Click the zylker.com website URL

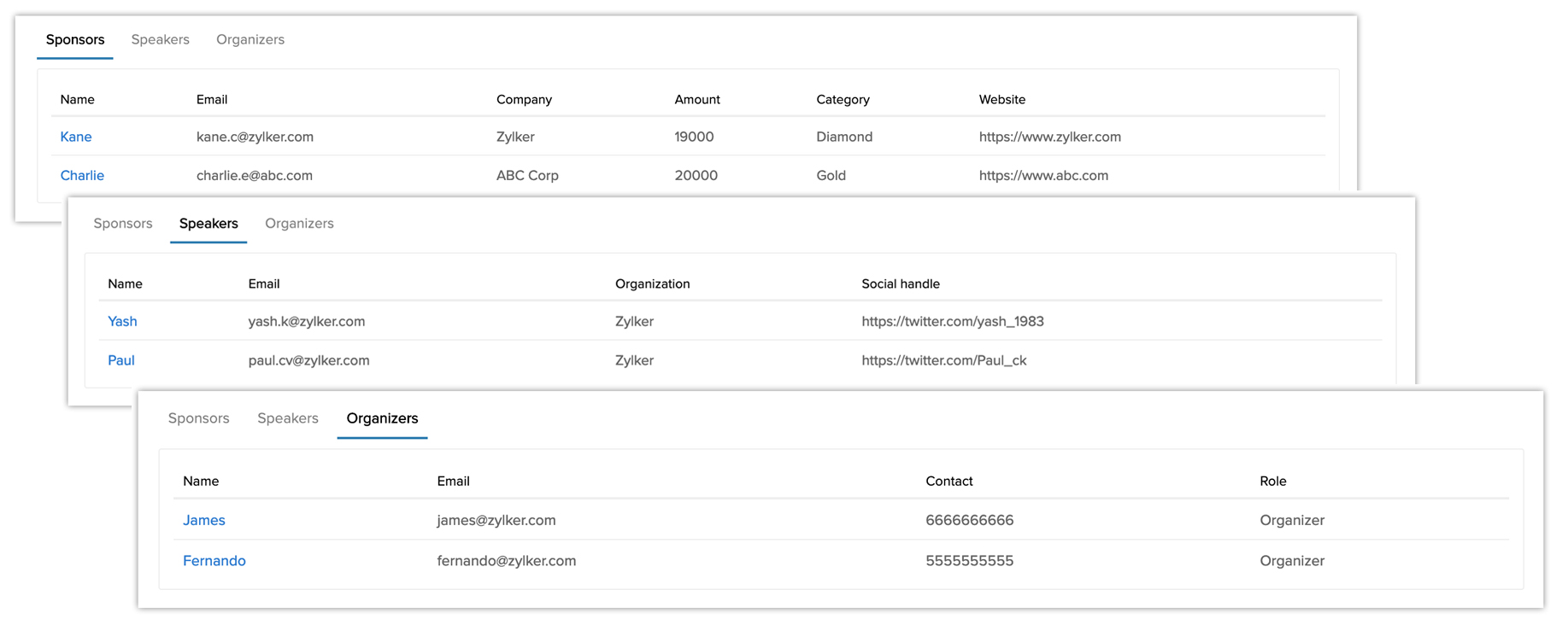coord(1049,137)
